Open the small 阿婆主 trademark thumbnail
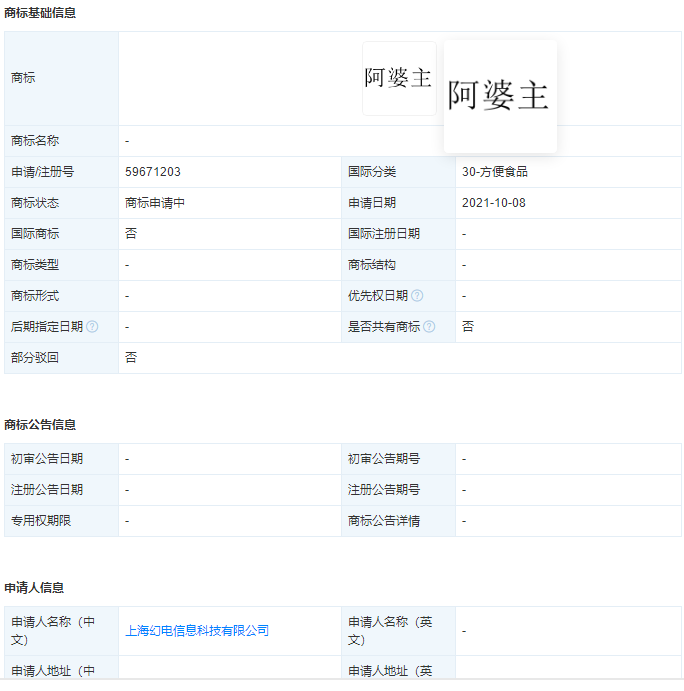The height and width of the screenshot is (691, 684). point(399,78)
